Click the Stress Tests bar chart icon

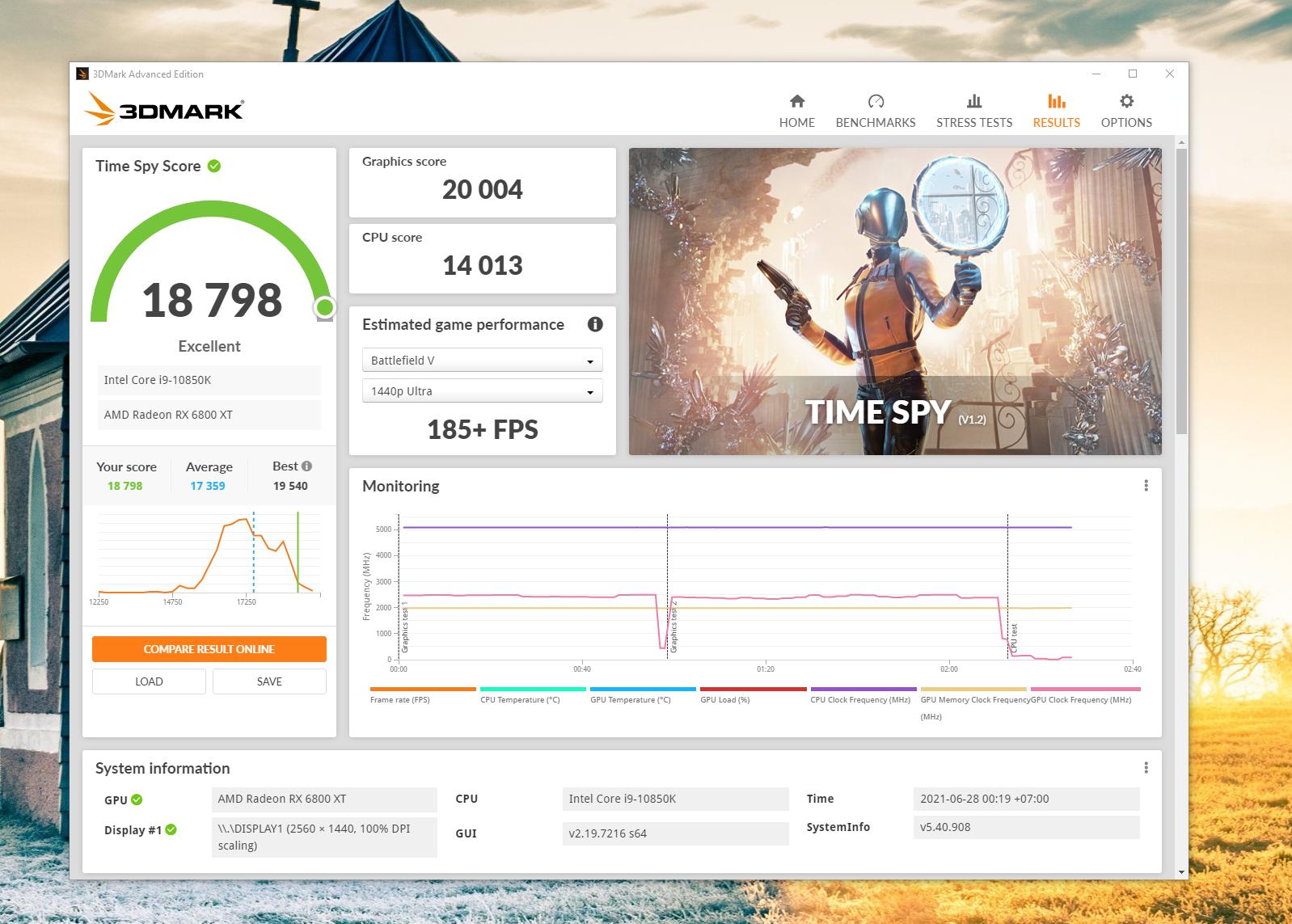974,101
